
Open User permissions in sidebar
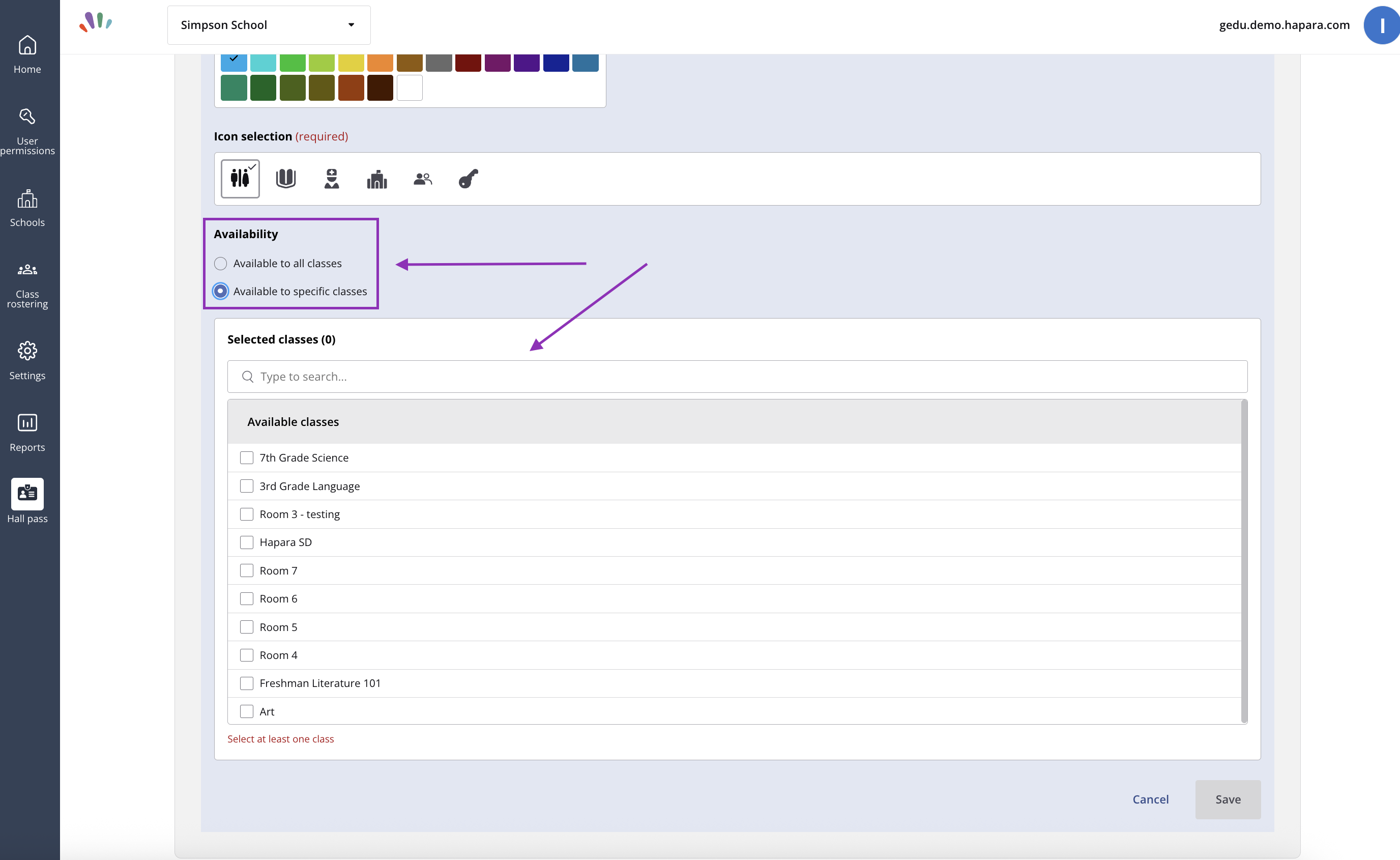pyautogui.click(x=27, y=131)
